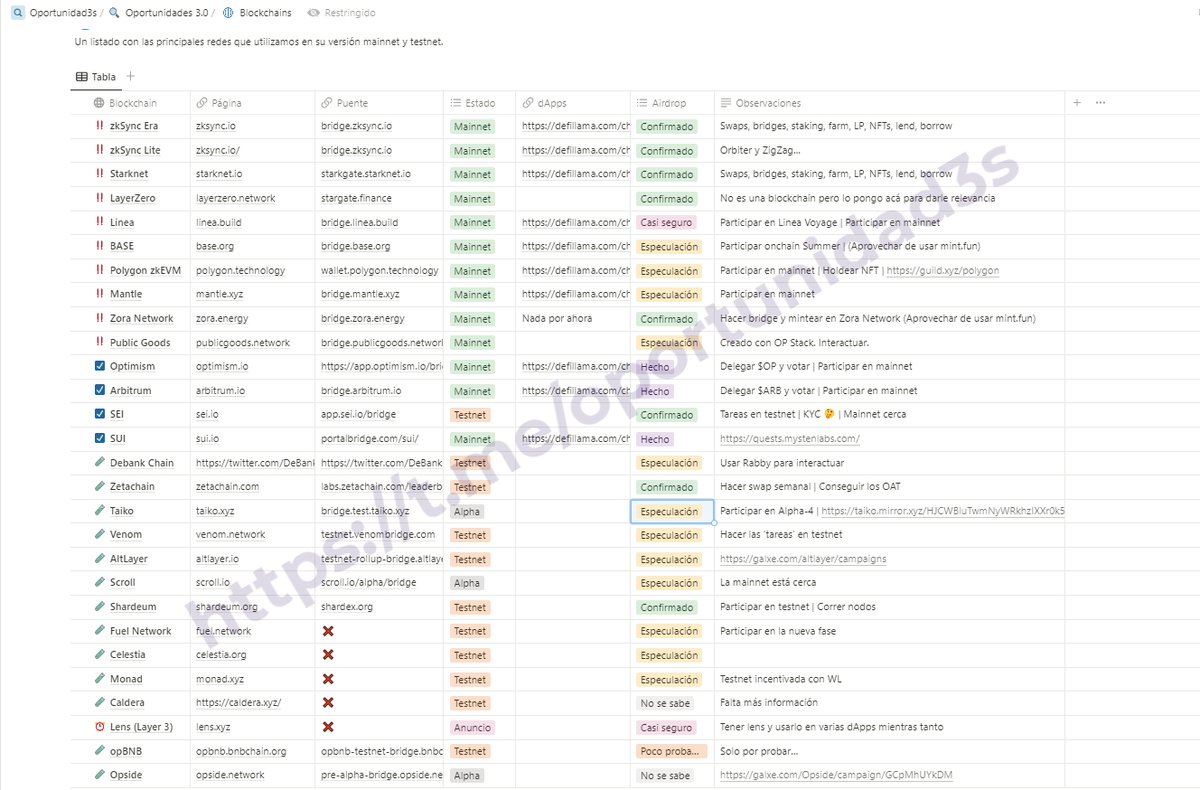Click the Public Goods blockchain name
This screenshot has width=1200, height=790.
[140, 342]
